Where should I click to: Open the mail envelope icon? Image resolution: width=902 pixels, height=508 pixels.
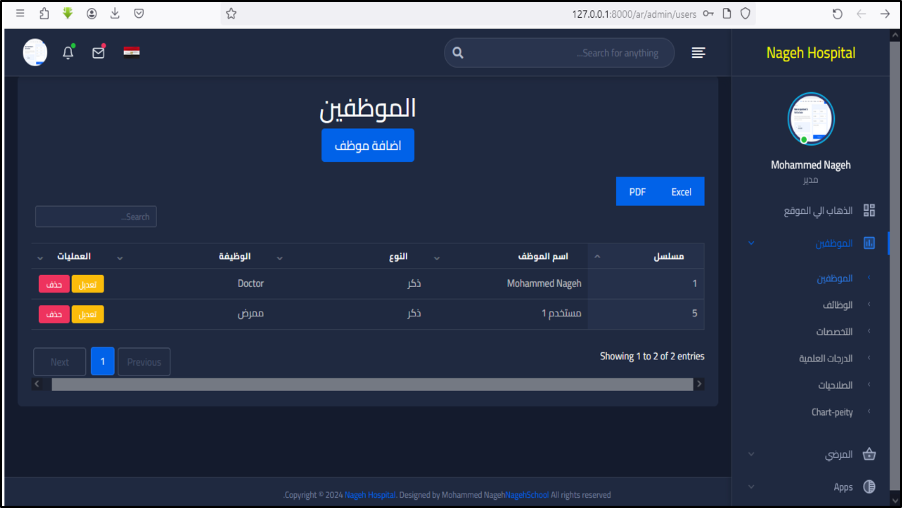point(98,53)
